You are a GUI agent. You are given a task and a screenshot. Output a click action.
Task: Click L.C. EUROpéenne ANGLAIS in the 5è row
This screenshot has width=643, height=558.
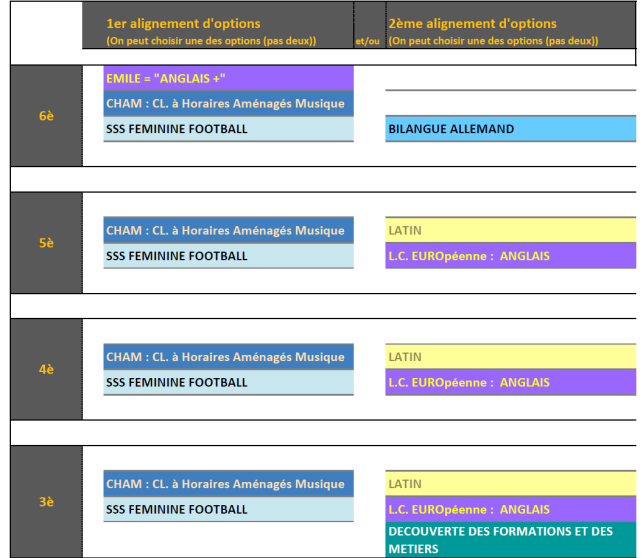click(x=510, y=256)
